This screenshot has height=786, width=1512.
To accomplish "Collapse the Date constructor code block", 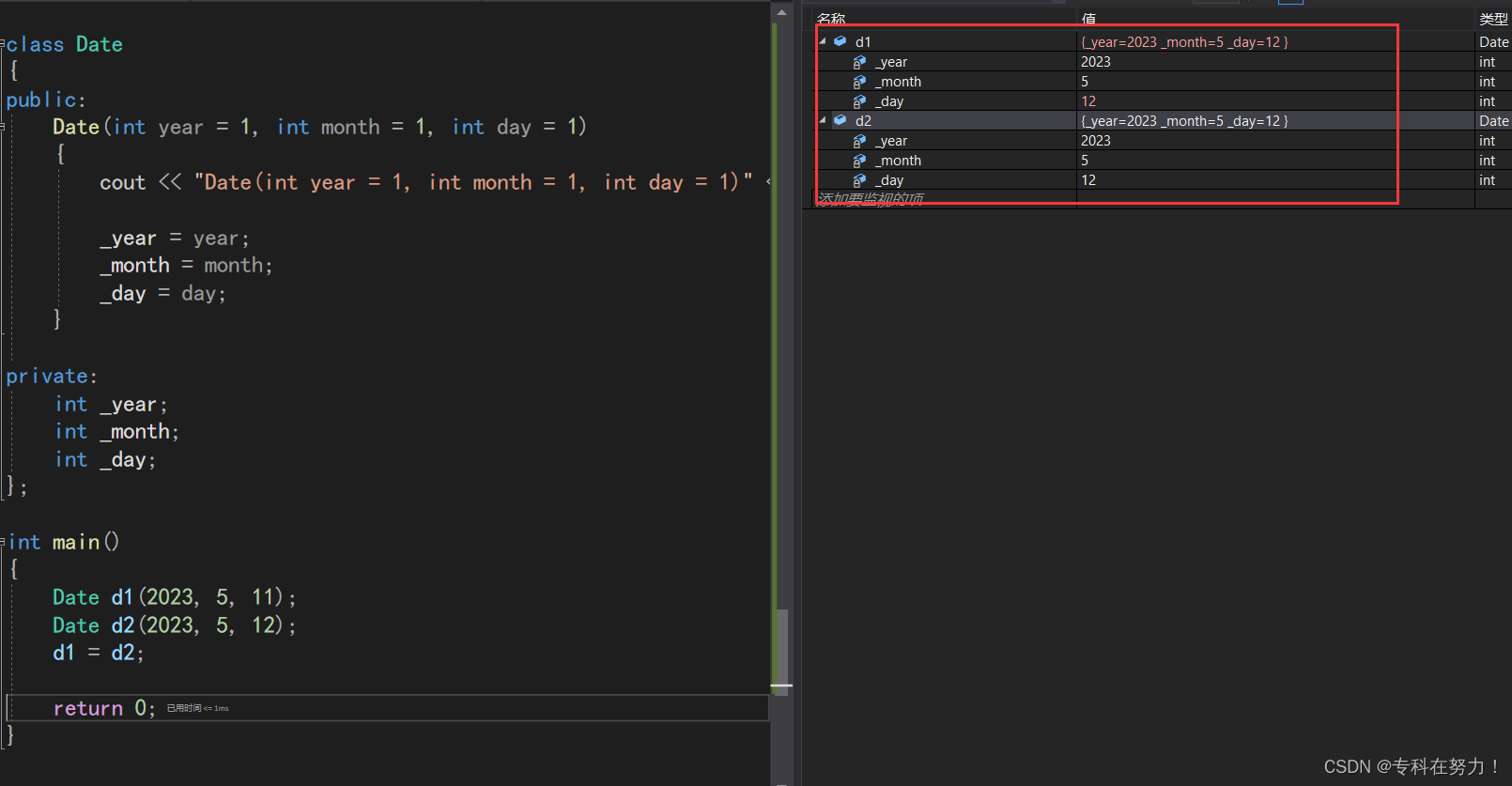I will click(x=3, y=127).
